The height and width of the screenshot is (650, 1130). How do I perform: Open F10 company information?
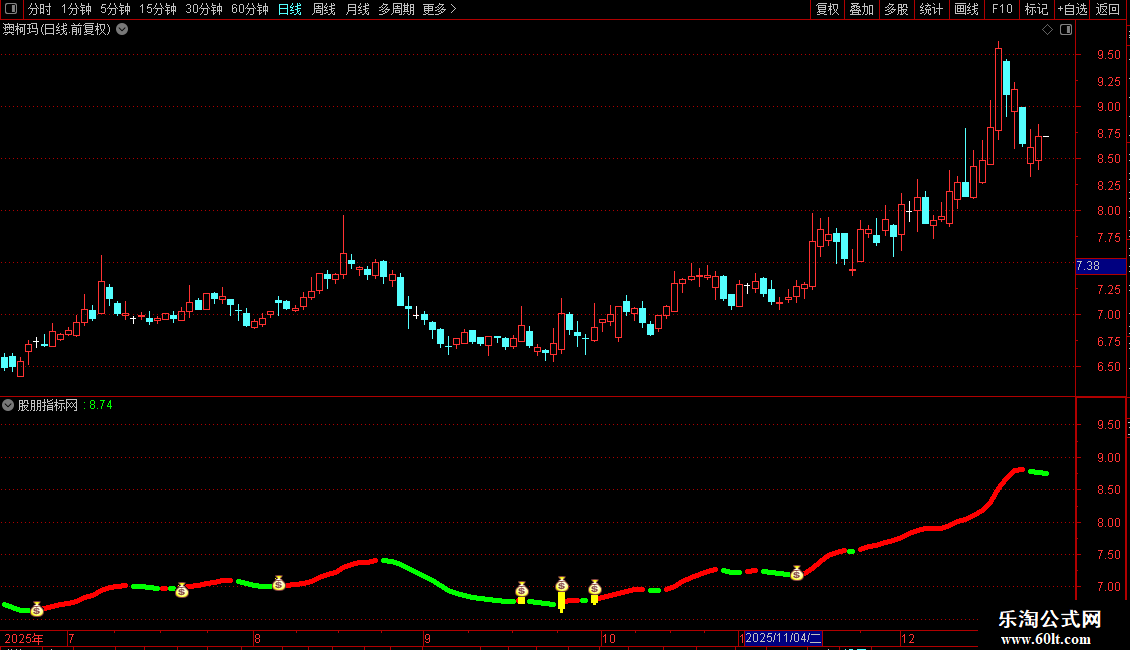coord(1002,9)
